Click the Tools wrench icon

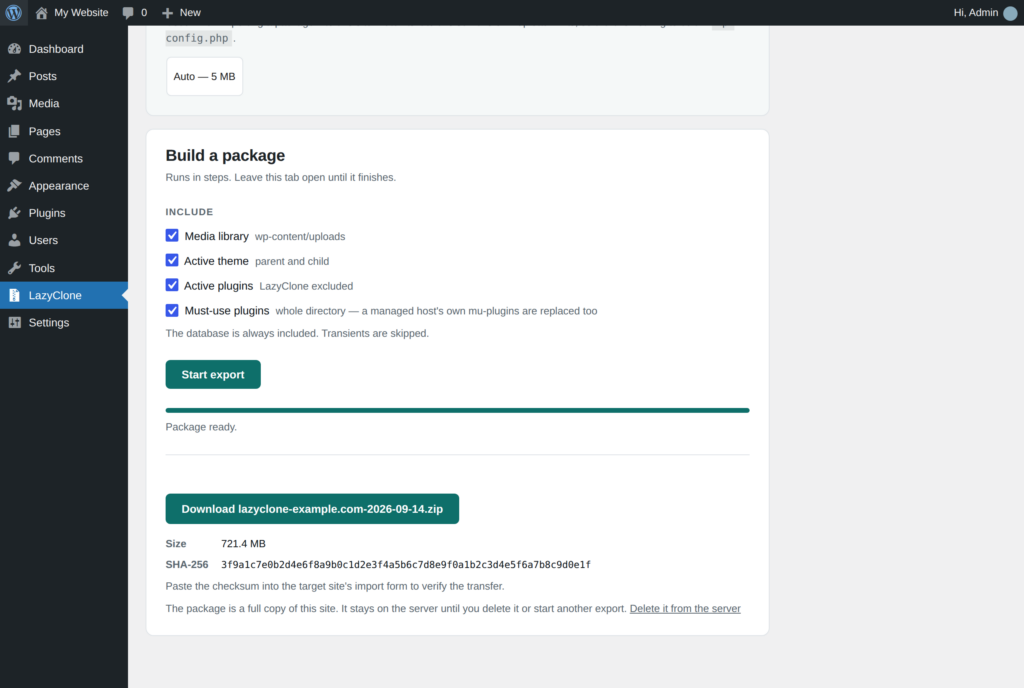14,268
